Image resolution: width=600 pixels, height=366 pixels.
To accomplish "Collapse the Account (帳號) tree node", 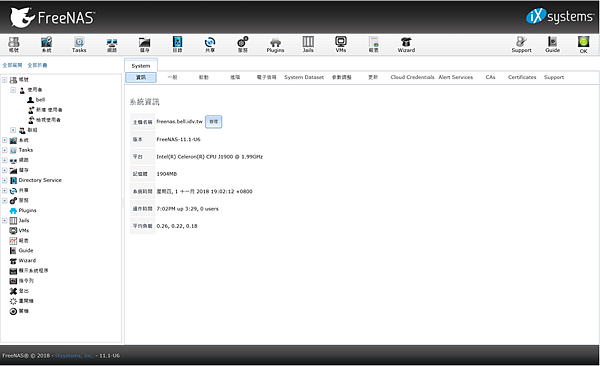I will [x=5, y=80].
